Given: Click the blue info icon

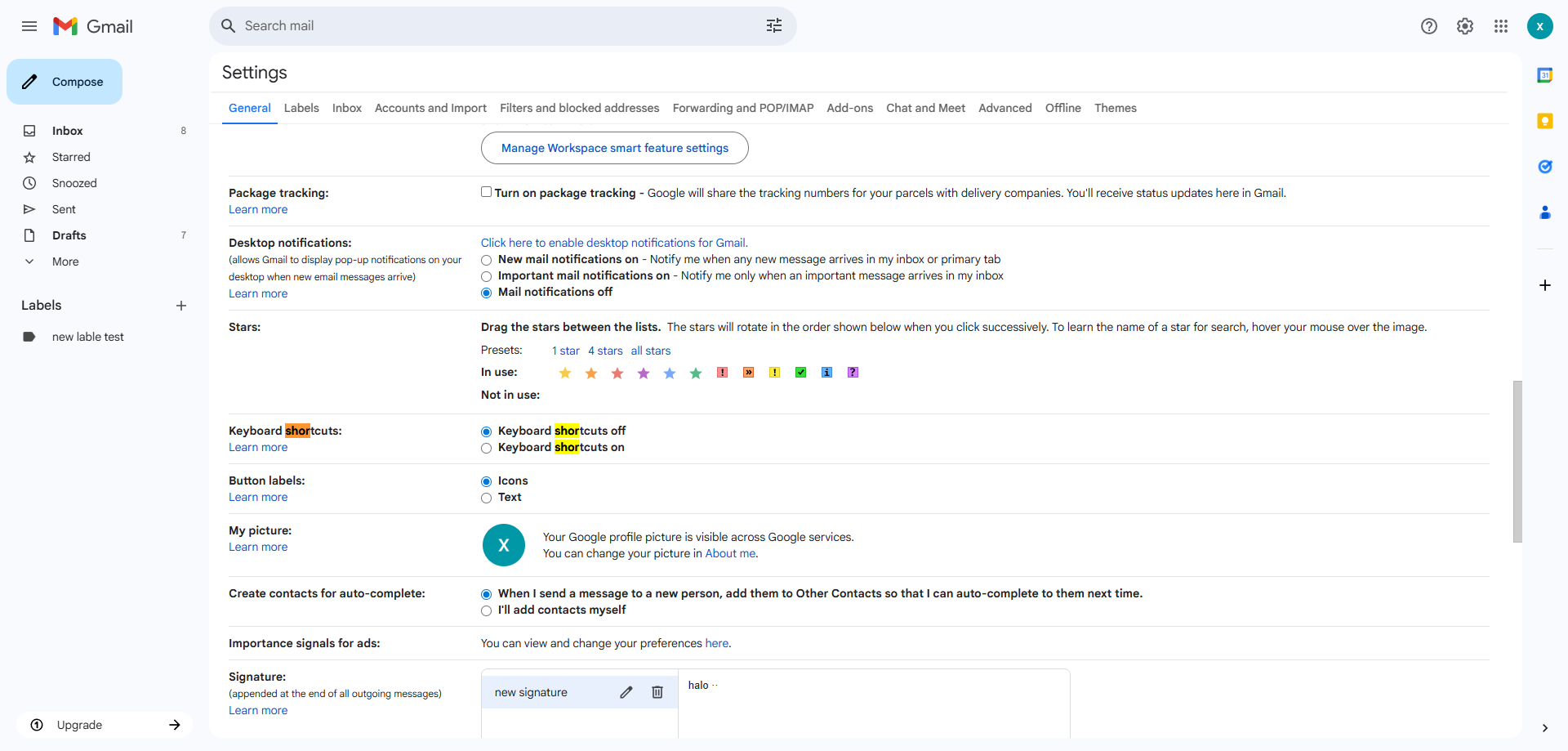Looking at the screenshot, I should pyautogui.click(x=827, y=373).
